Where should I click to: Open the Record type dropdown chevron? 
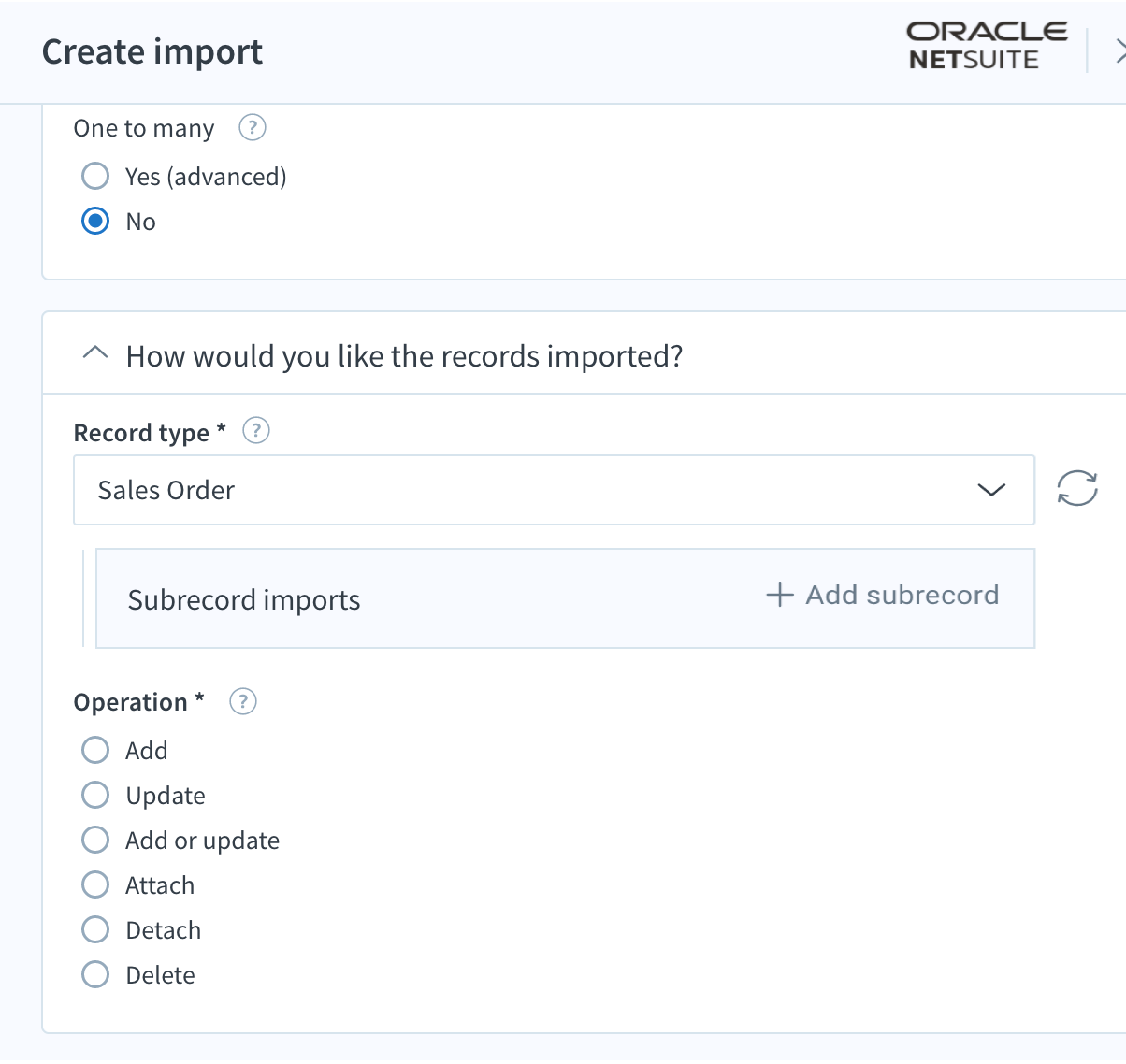click(x=991, y=489)
